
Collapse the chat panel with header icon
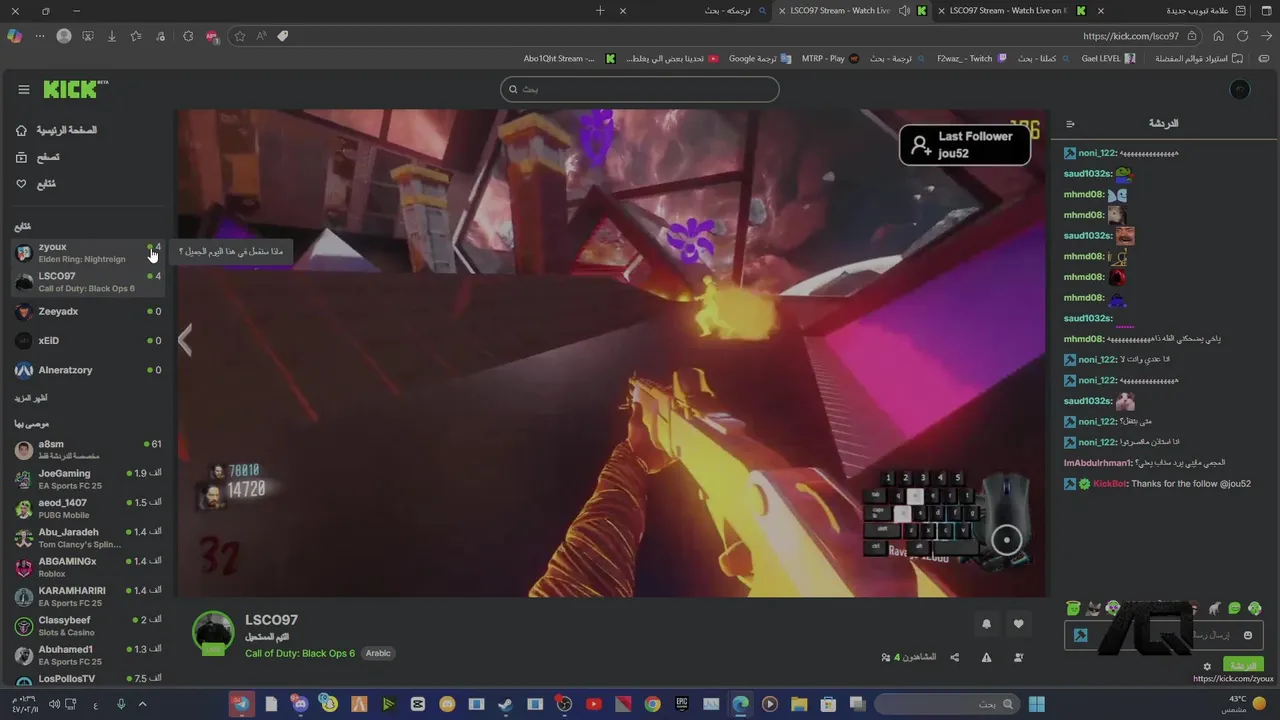coord(1070,124)
